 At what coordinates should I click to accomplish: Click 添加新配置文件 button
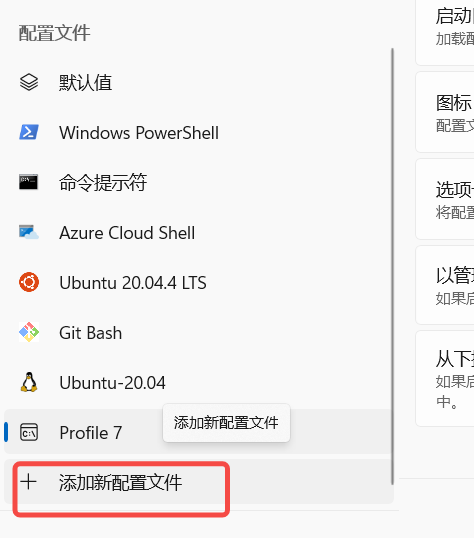pos(198,482)
